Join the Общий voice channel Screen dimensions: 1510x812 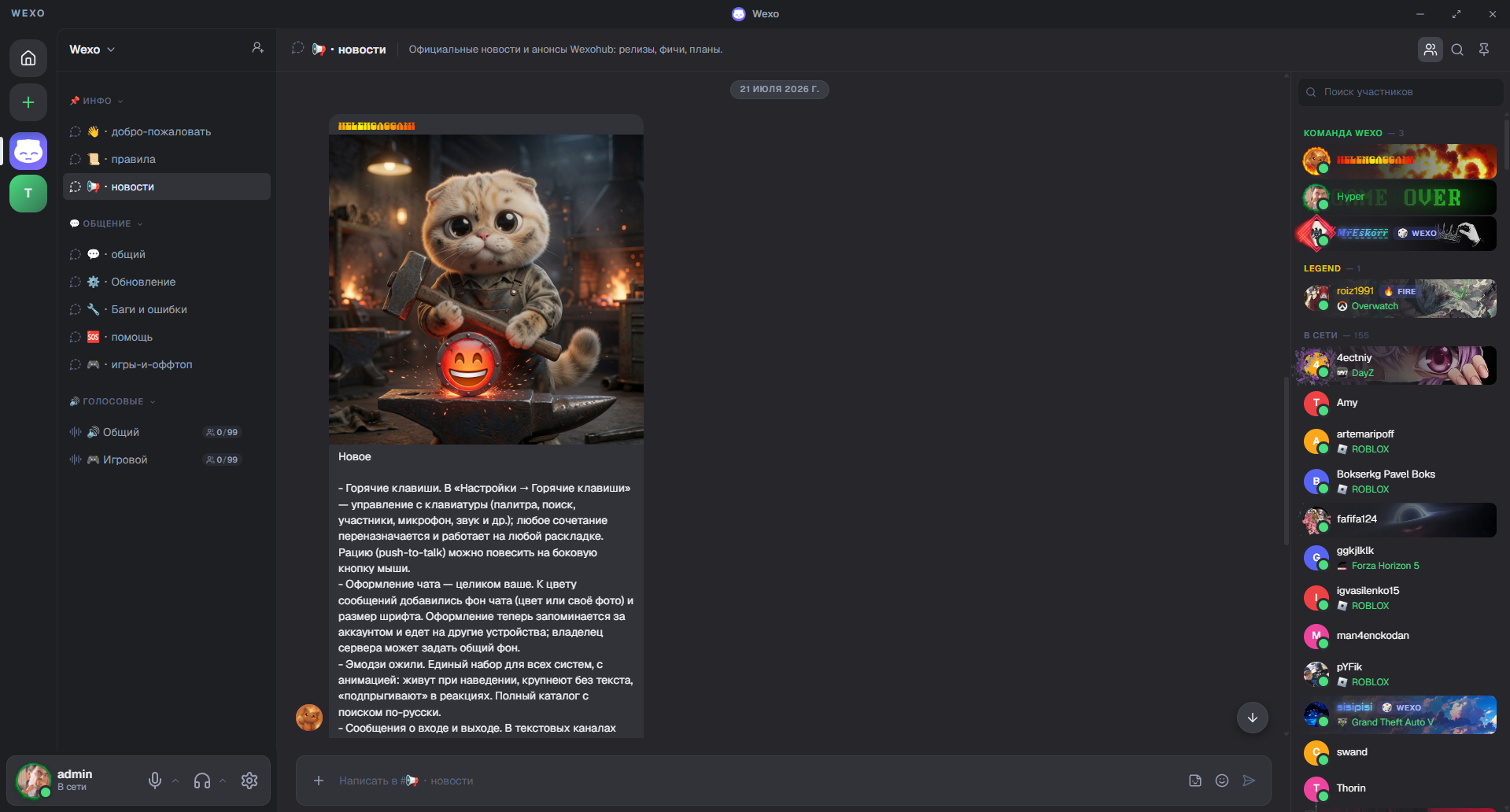pyautogui.click(x=167, y=432)
